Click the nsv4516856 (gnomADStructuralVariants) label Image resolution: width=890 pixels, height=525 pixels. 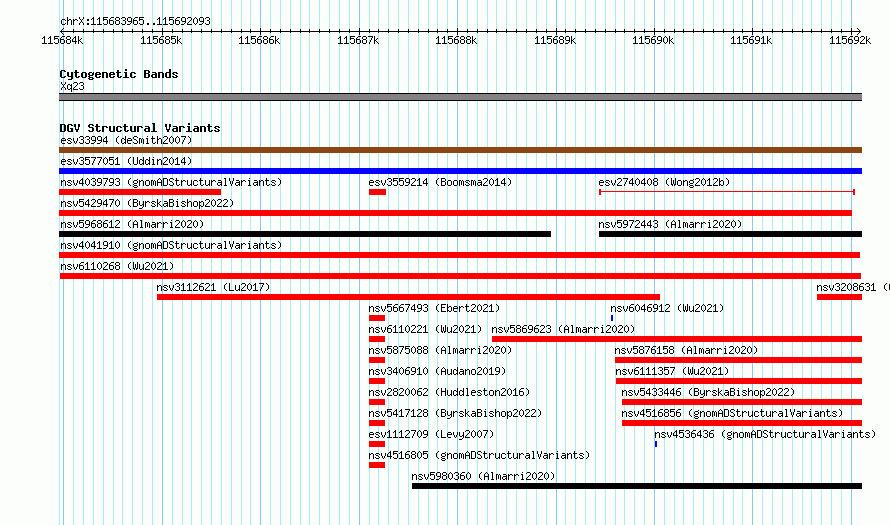pyautogui.click(x=732, y=413)
